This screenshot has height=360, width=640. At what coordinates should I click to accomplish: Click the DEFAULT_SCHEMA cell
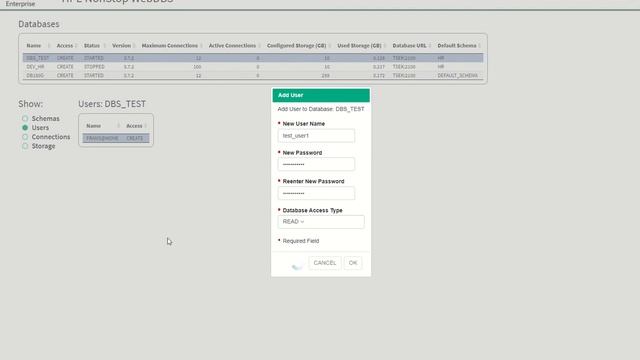[x=457, y=76]
